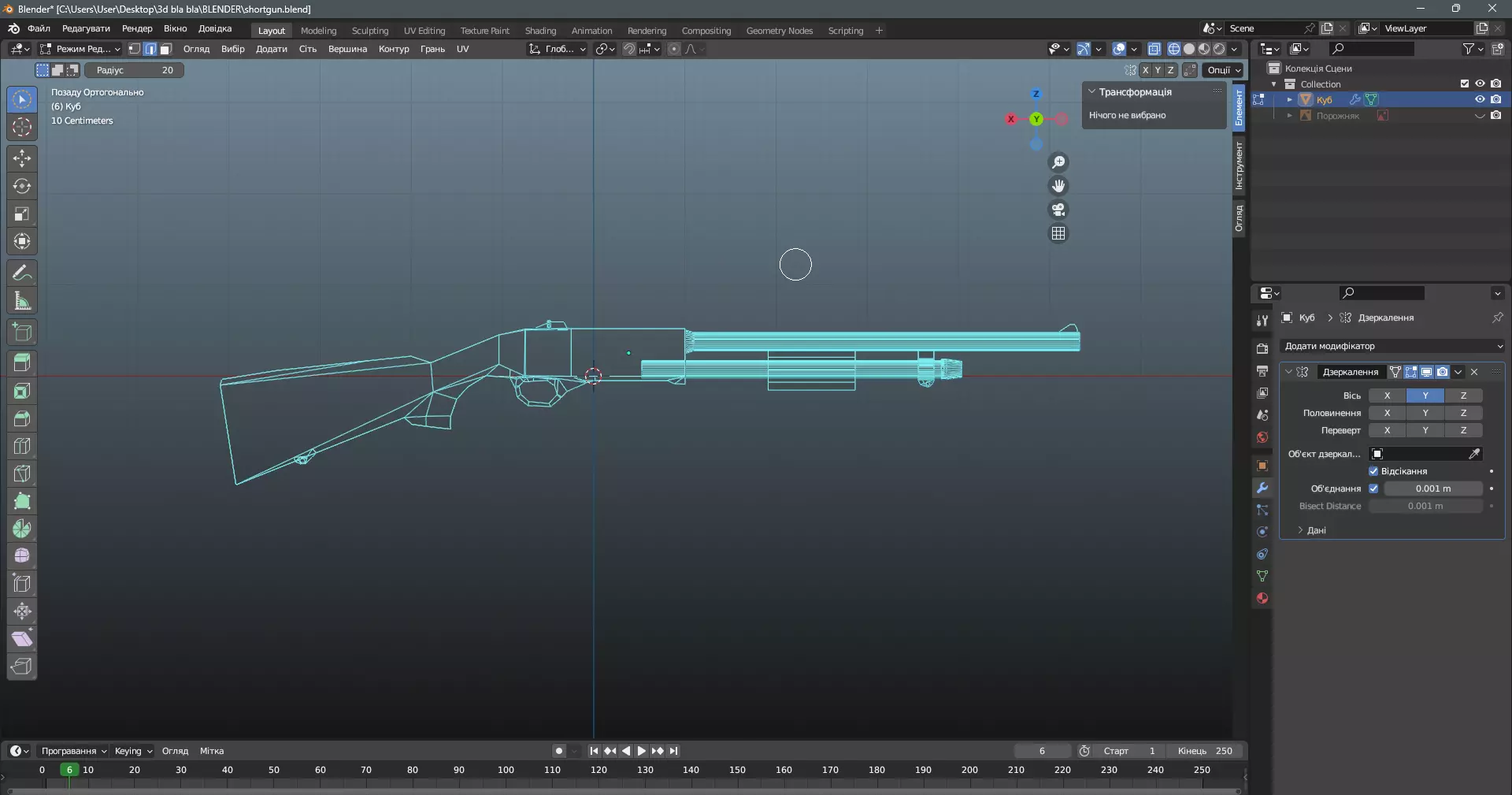This screenshot has width=1512, height=795.
Task: Switch to Інструмент sidebar tab
Action: tap(1239, 165)
